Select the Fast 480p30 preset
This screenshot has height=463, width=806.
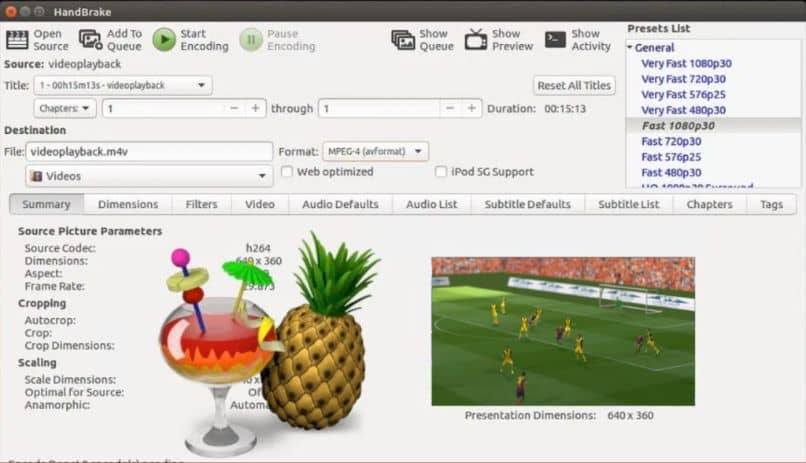pyautogui.click(x=671, y=173)
